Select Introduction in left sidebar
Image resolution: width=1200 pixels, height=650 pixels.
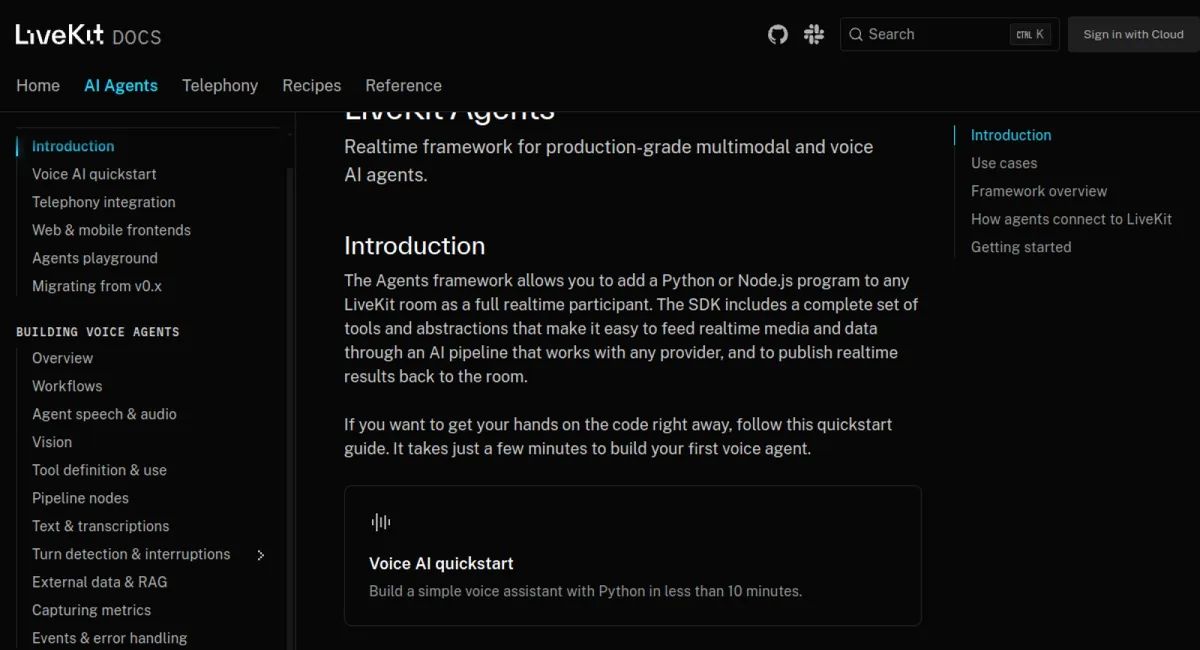click(x=73, y=146)
